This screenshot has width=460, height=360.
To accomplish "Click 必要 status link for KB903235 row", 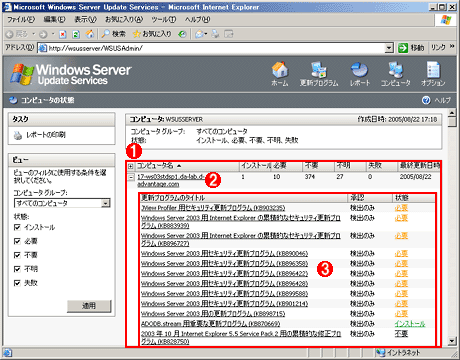I will click(401, 208).
